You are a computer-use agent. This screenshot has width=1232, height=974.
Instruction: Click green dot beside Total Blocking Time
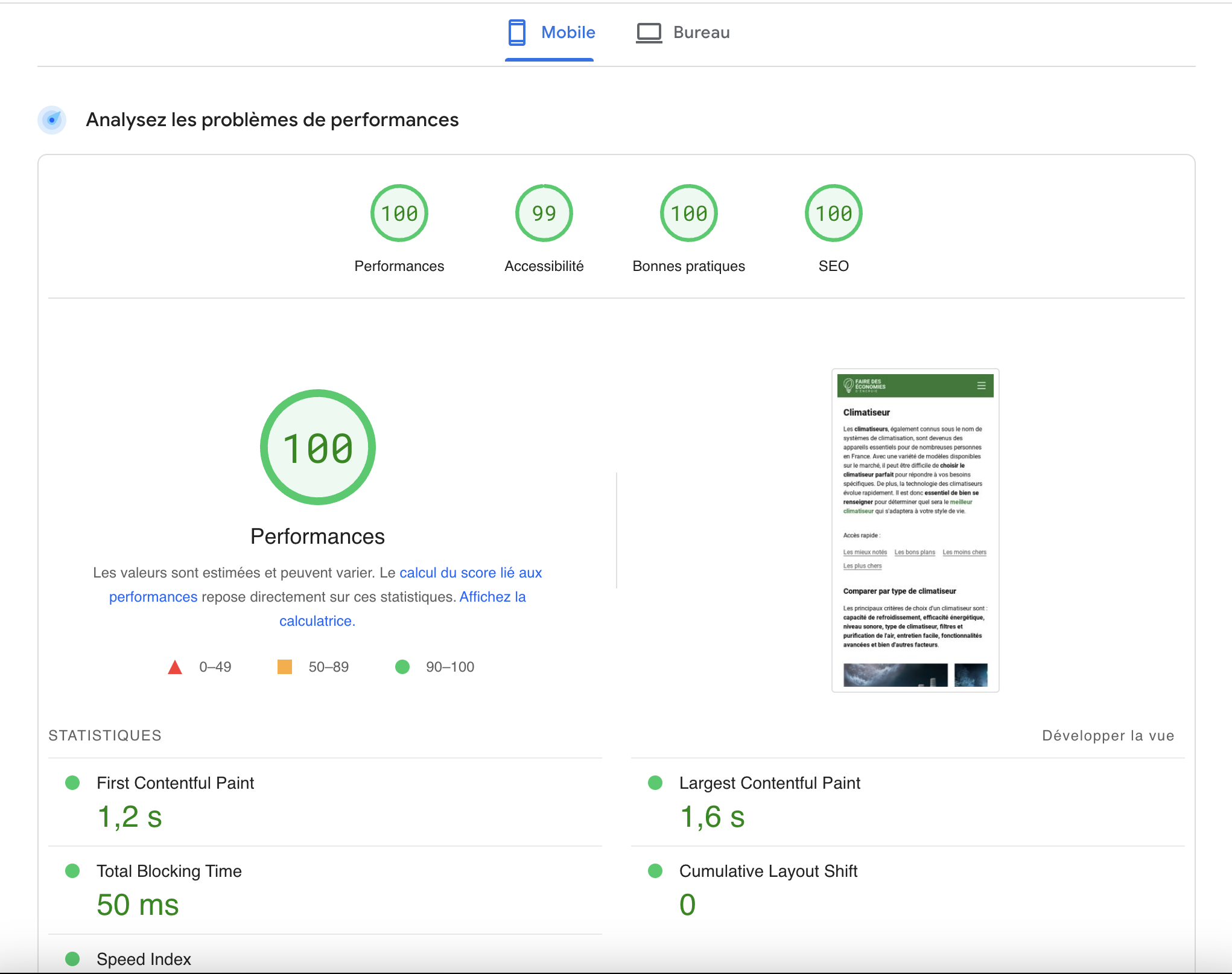tap(72, 871)
